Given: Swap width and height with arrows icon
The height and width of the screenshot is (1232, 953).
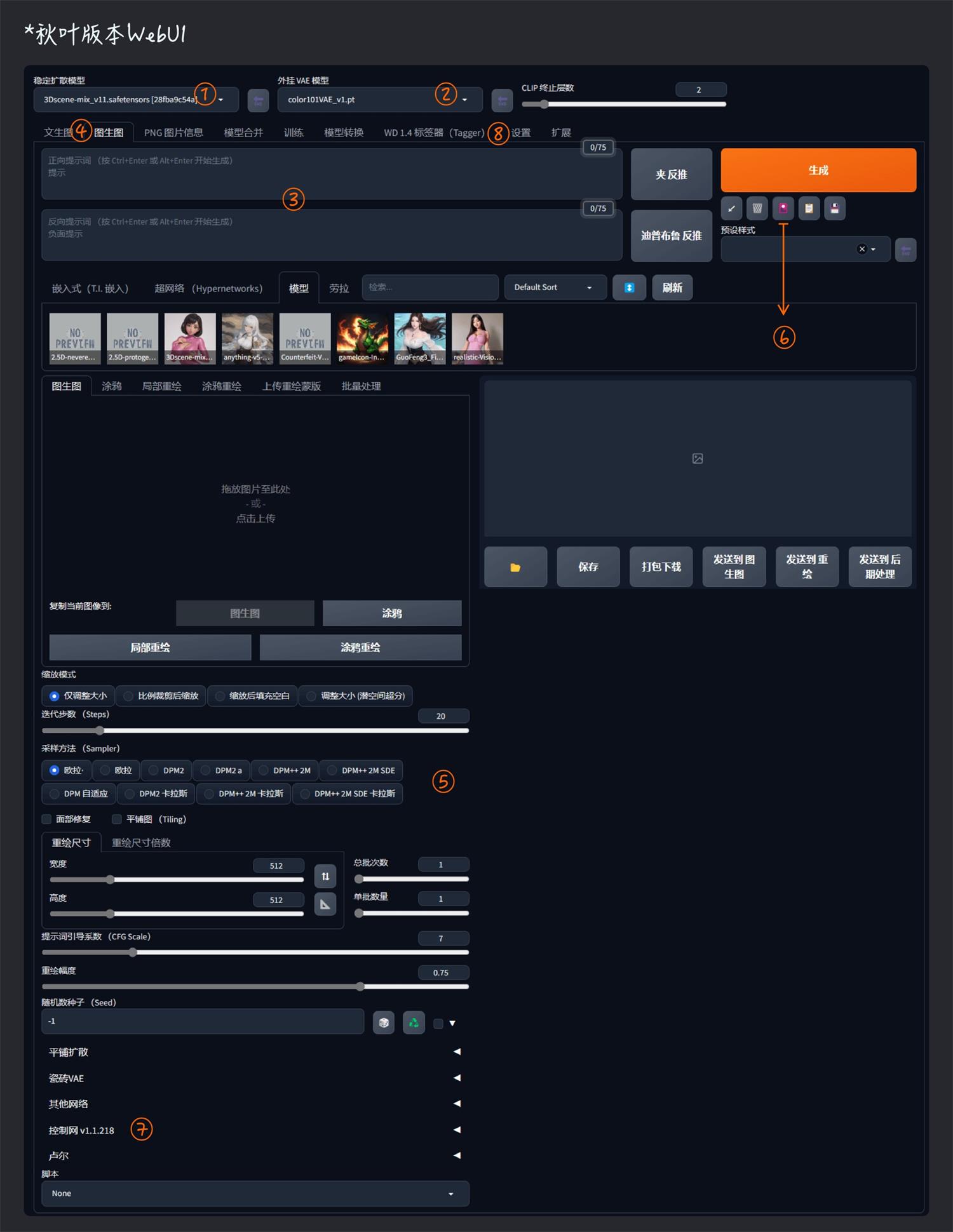Looking at the screenshot, I should tap(325, 876).
